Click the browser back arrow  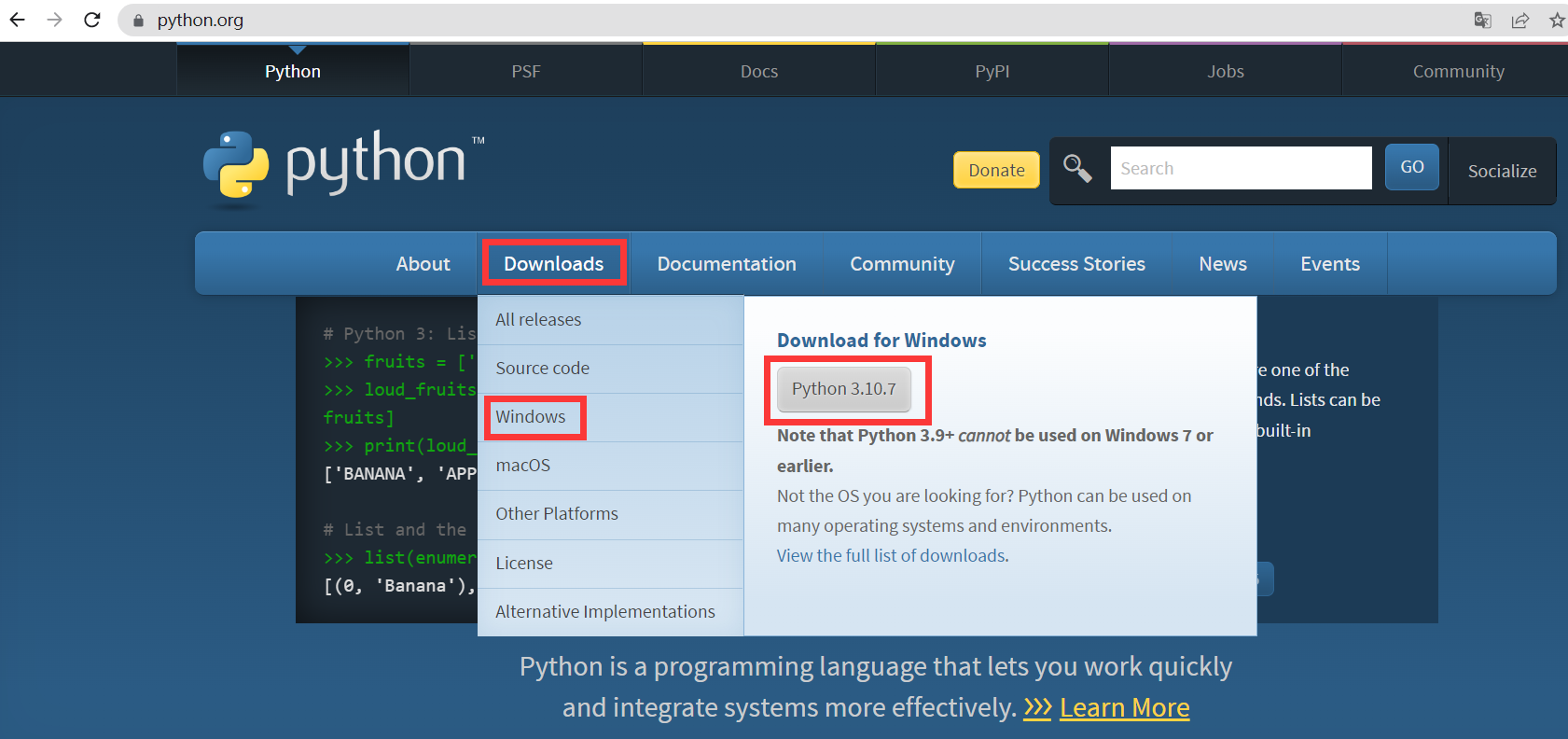pos(18,20)
